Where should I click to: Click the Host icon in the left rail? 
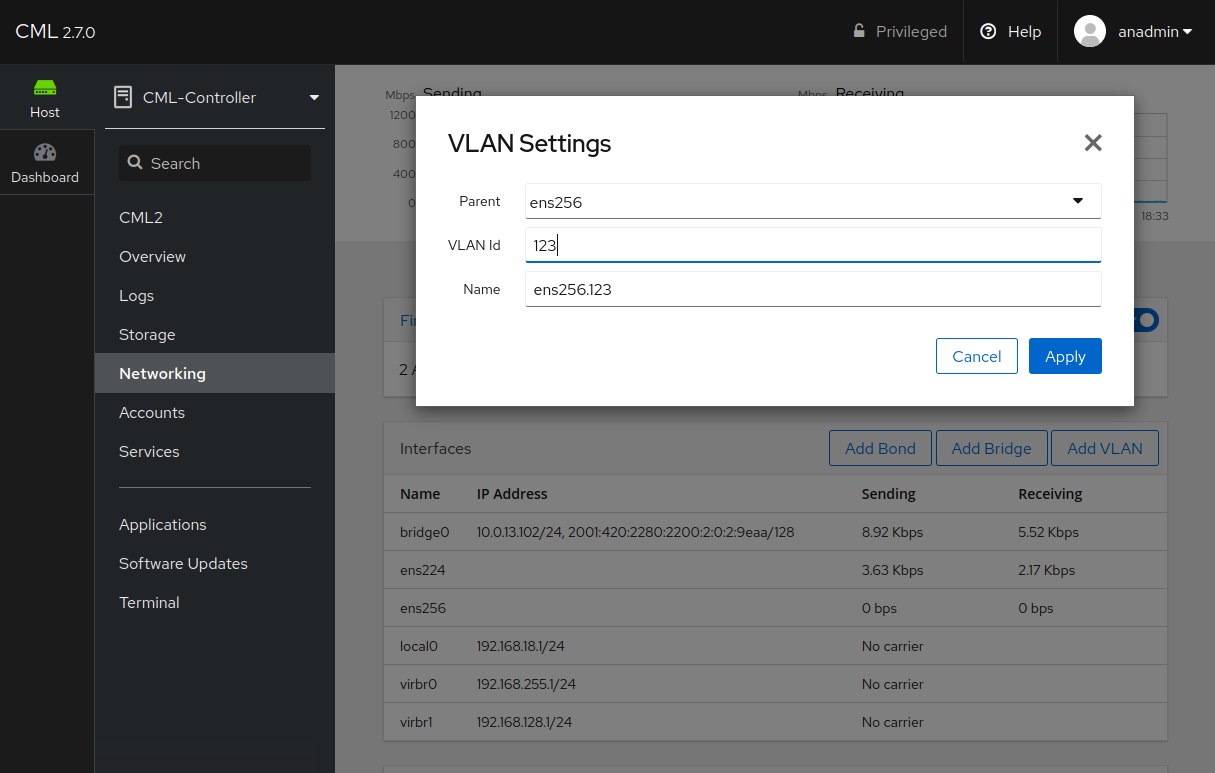click(44, 97)
